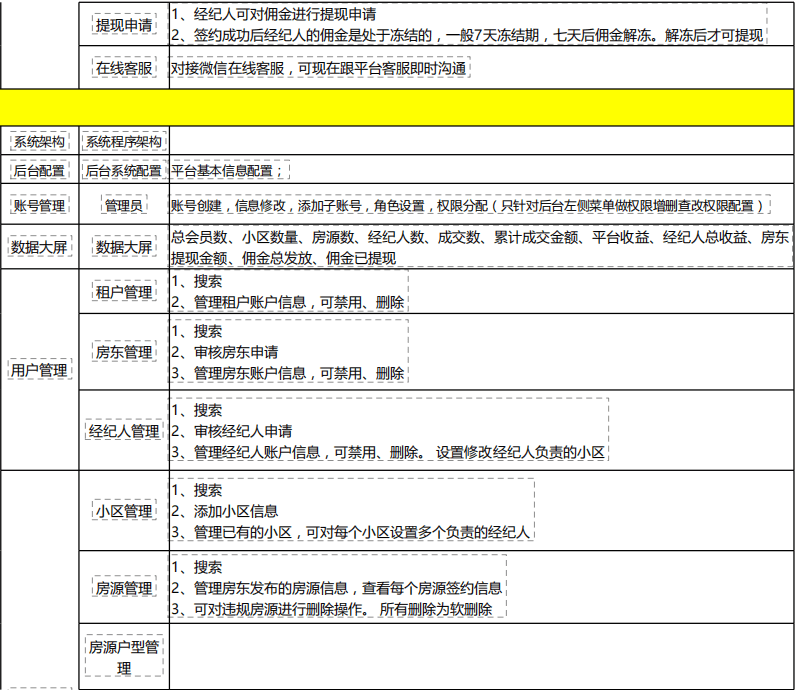The width and height of the screenshot is (800, 690).
Task: Click the 系统架构 cell
Action: [x=39, y=142]
